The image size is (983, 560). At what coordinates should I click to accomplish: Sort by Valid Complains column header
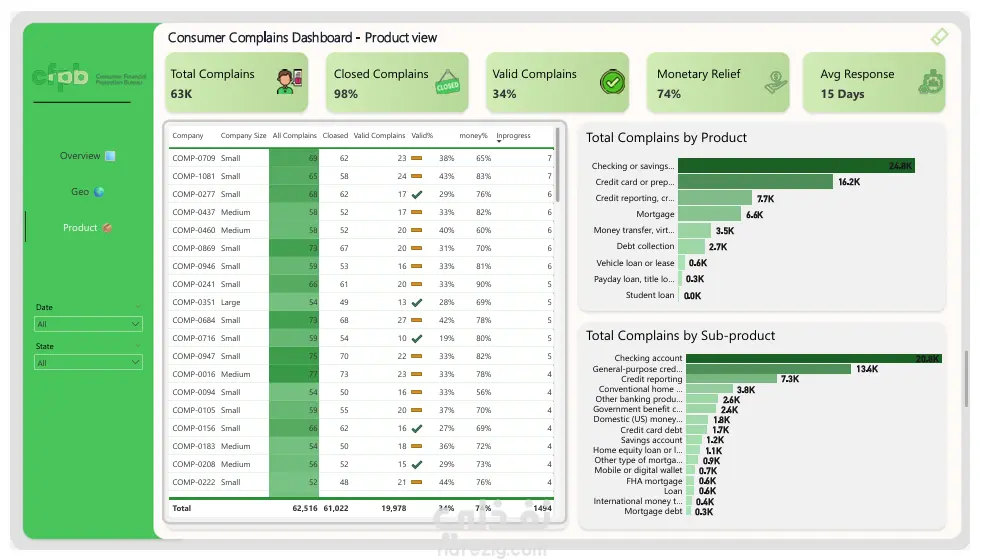[x=379, y=135]
